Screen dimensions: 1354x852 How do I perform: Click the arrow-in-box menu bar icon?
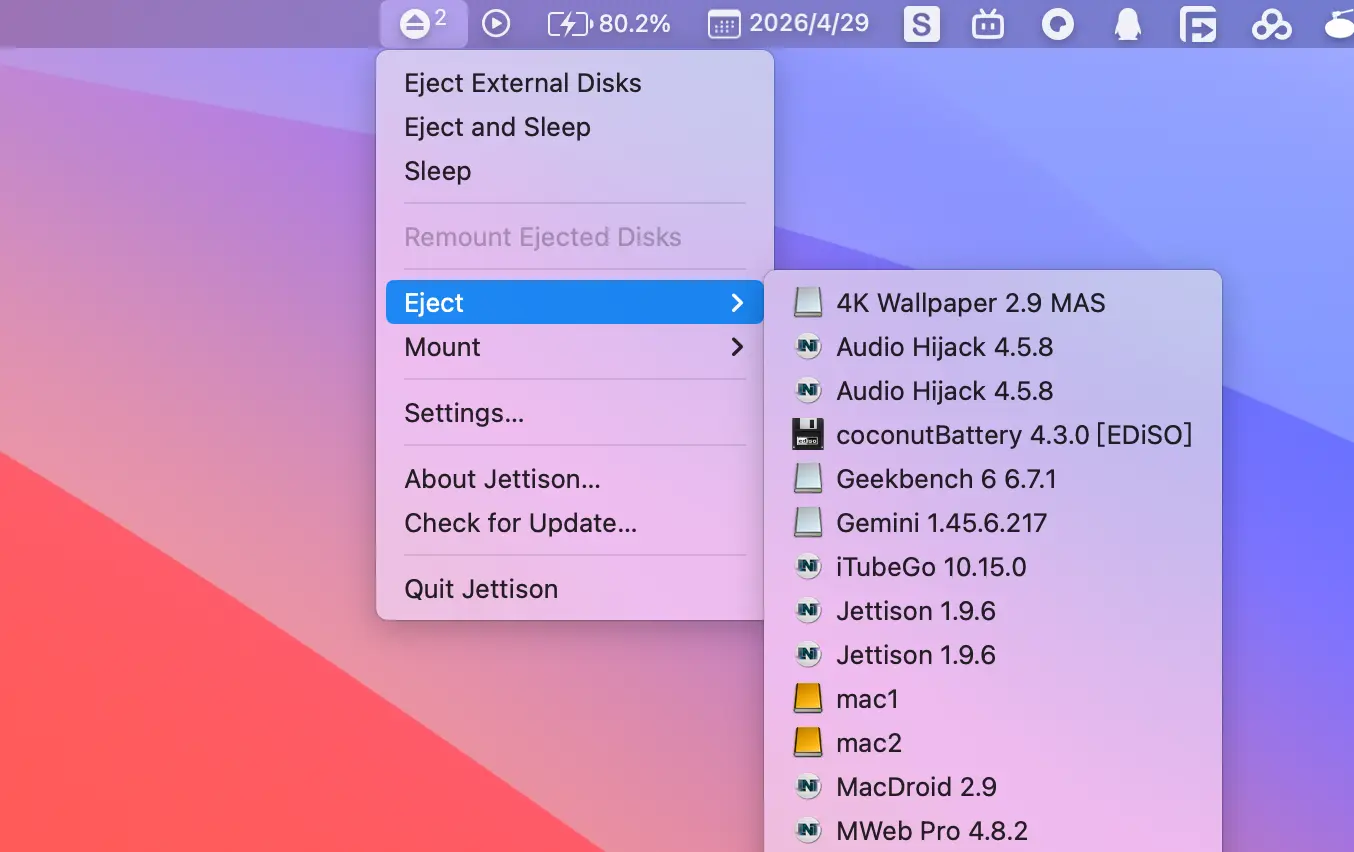pyautogui.click(x=1198, y=24)
